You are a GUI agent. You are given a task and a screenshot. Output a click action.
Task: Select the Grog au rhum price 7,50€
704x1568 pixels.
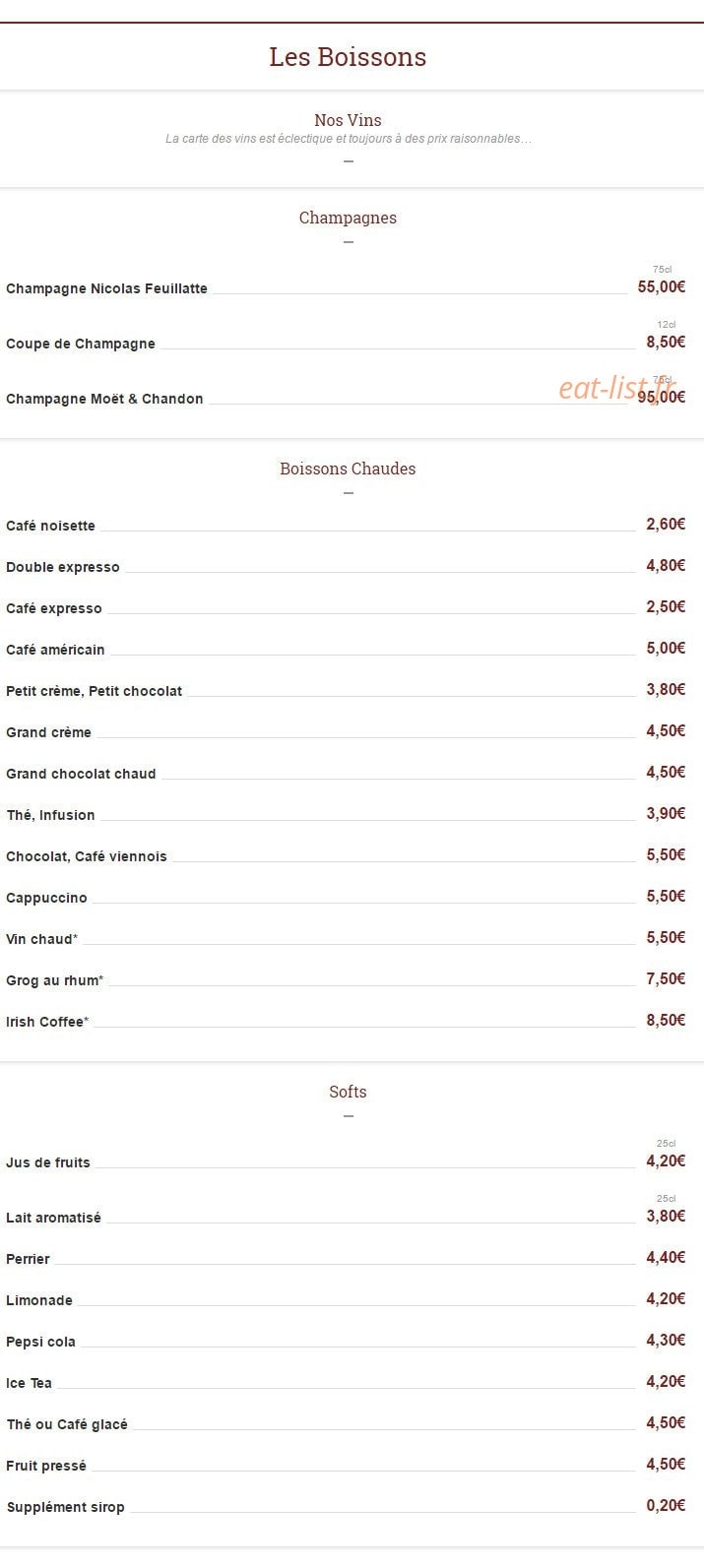(666, 978)
